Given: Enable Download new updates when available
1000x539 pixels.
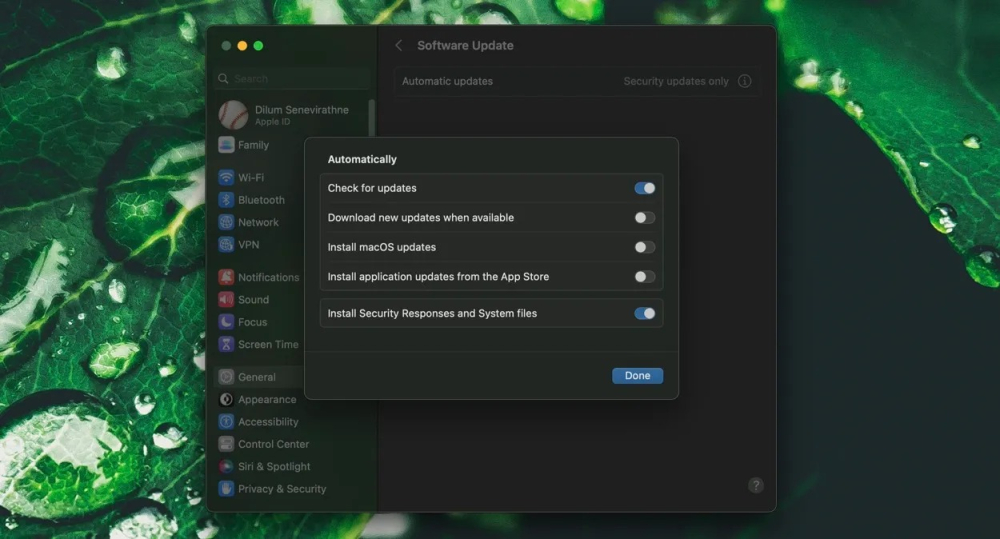Looking at the screenshot, I should (x=644, y=218).
